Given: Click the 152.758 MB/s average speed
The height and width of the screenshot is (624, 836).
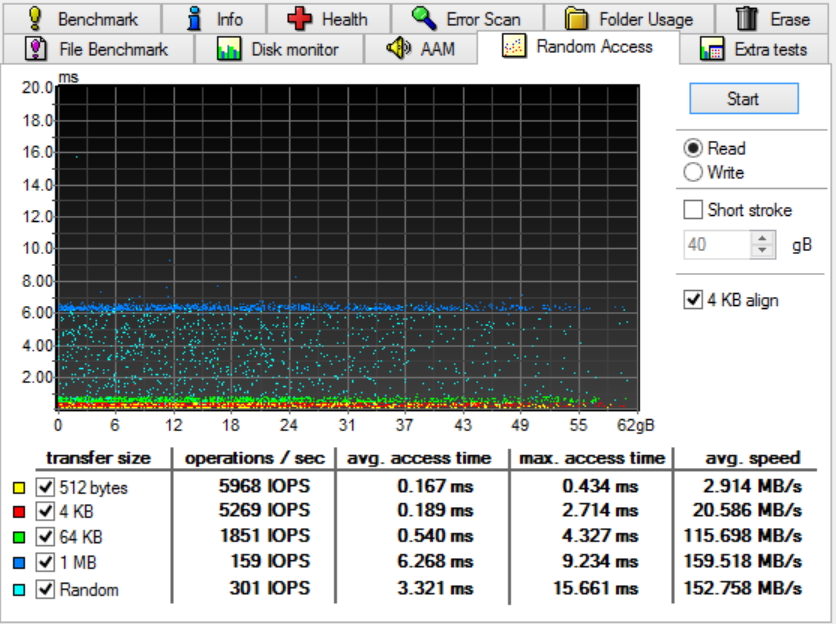Looking at the screenshot, I should click(742, 588).
